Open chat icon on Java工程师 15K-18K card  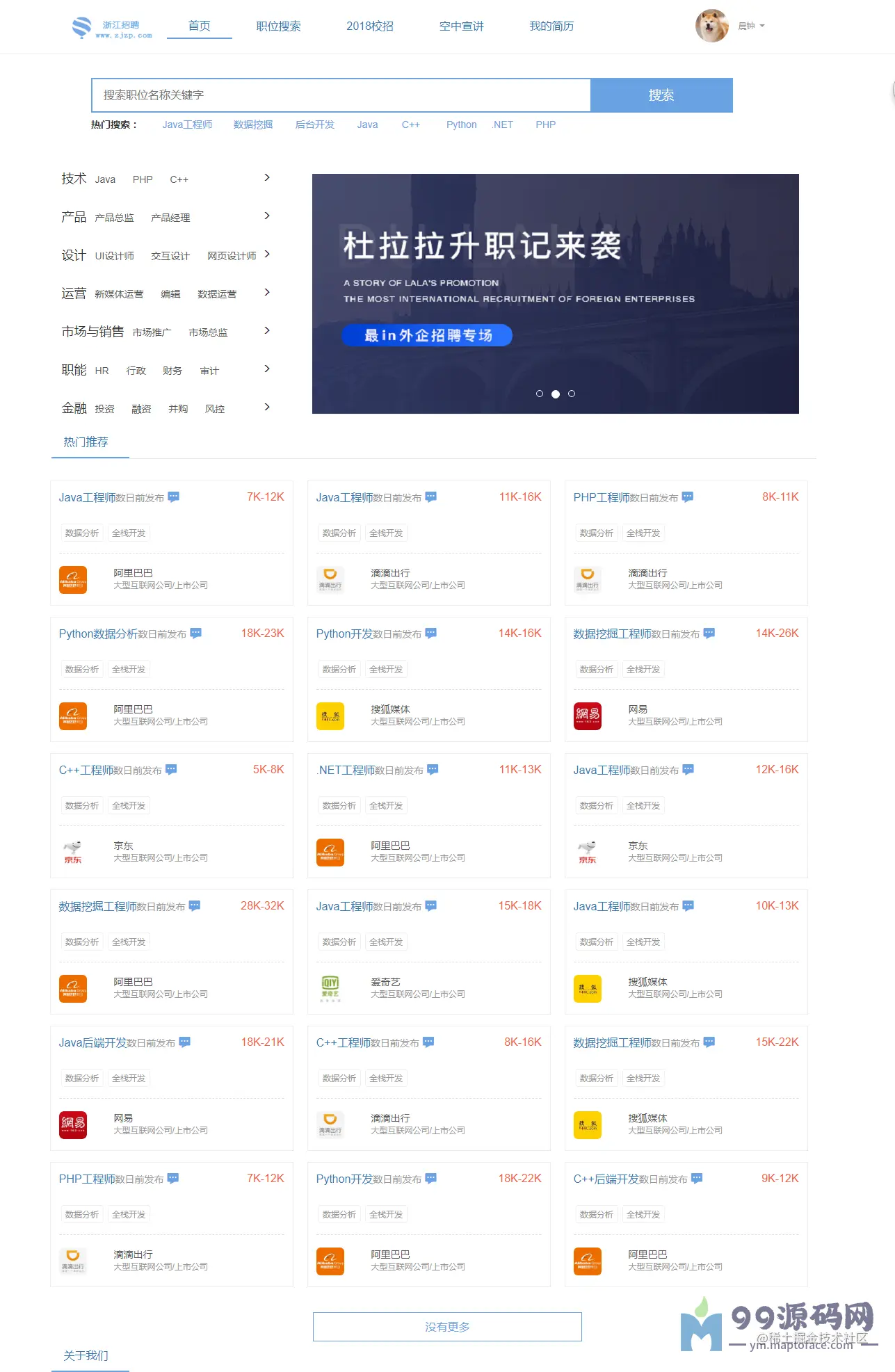click(431, 906)
